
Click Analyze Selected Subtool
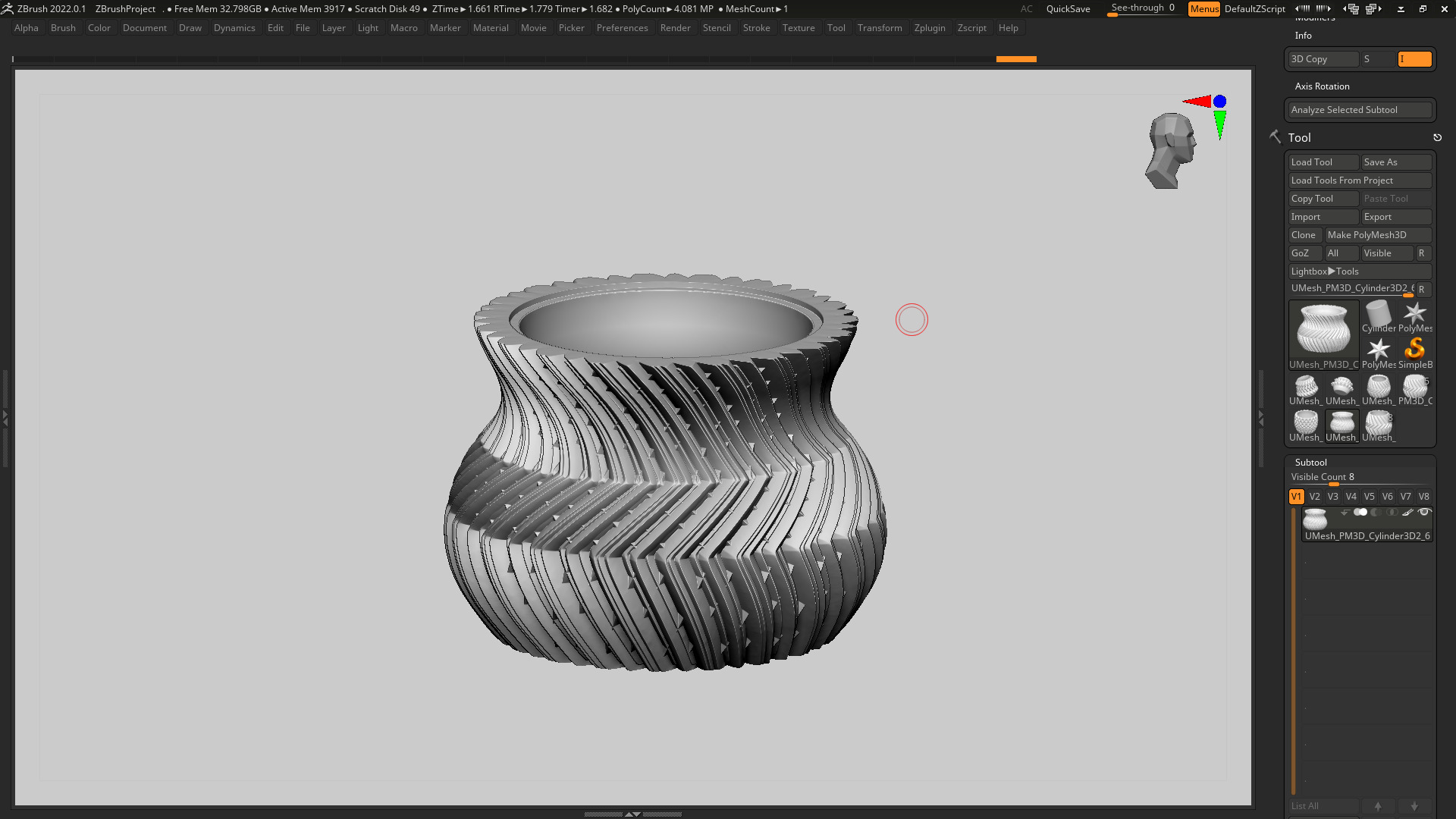tap(1360, 110)
